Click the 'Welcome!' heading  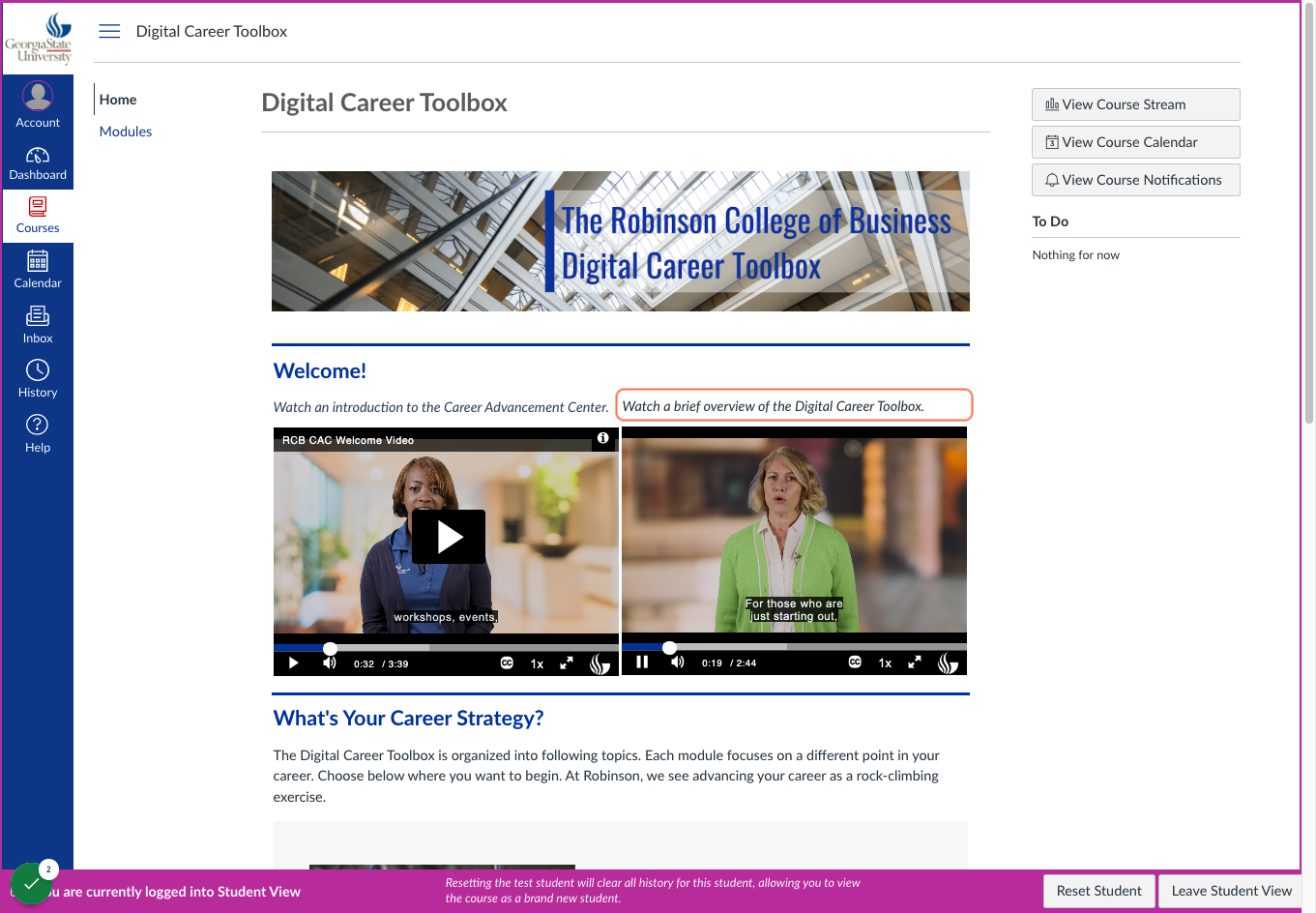coord(320,370)
